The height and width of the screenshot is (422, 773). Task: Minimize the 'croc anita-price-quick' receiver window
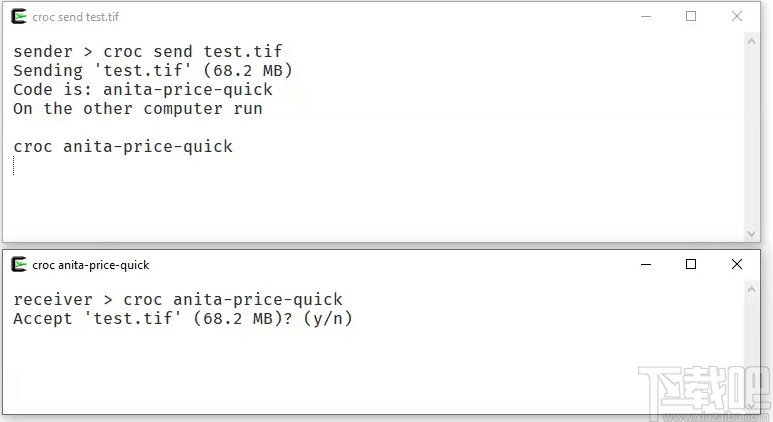[x=645, y=265]
